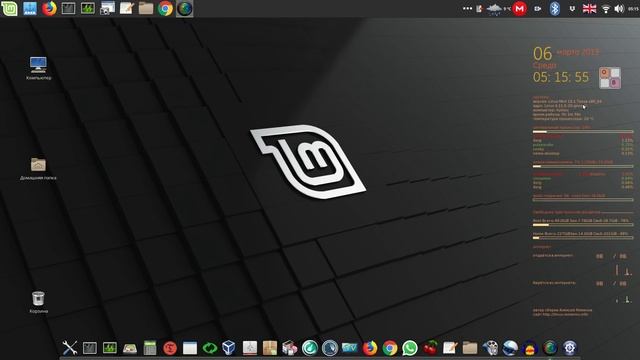Select the Computer desktop icon
The image size is (640, 360).
point(38,68)
